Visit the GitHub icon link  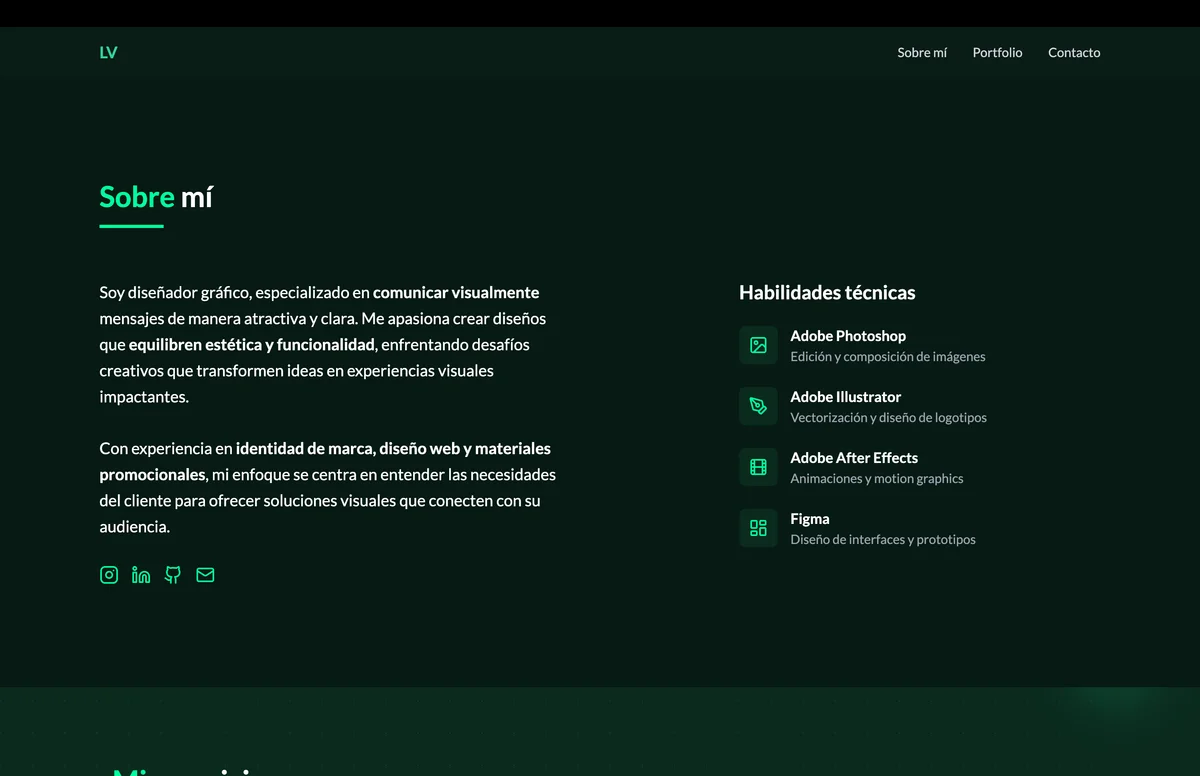pyautogui.click(x=173, y=575)
